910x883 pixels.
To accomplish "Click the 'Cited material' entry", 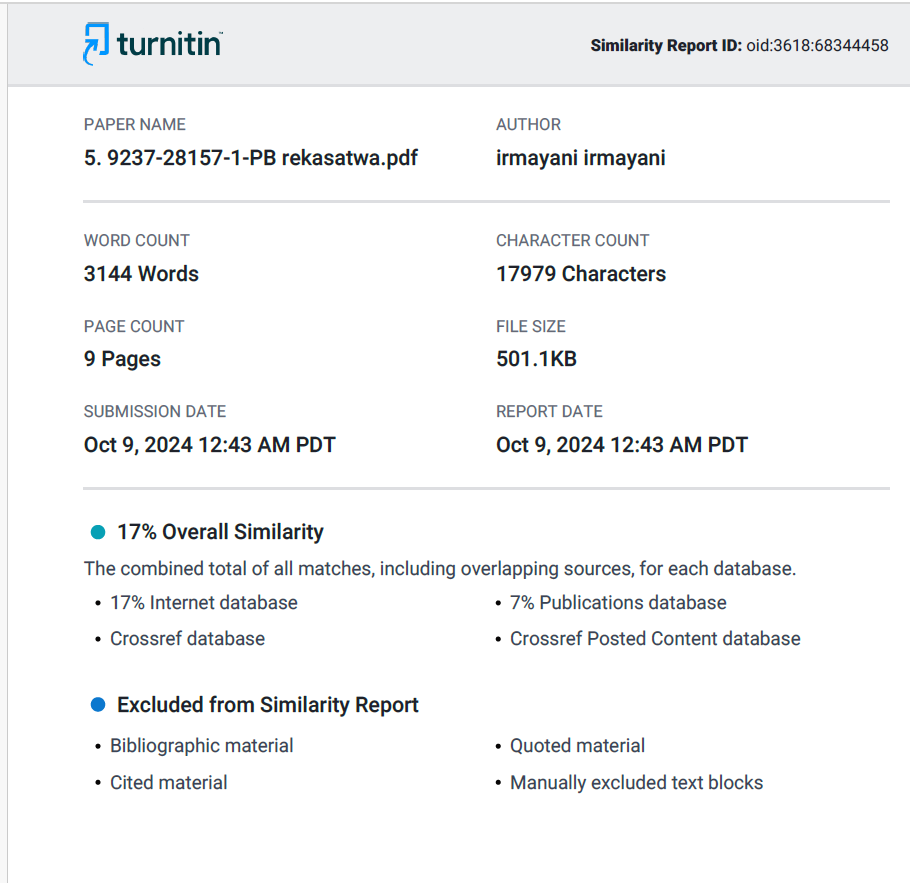I will 169,783.
